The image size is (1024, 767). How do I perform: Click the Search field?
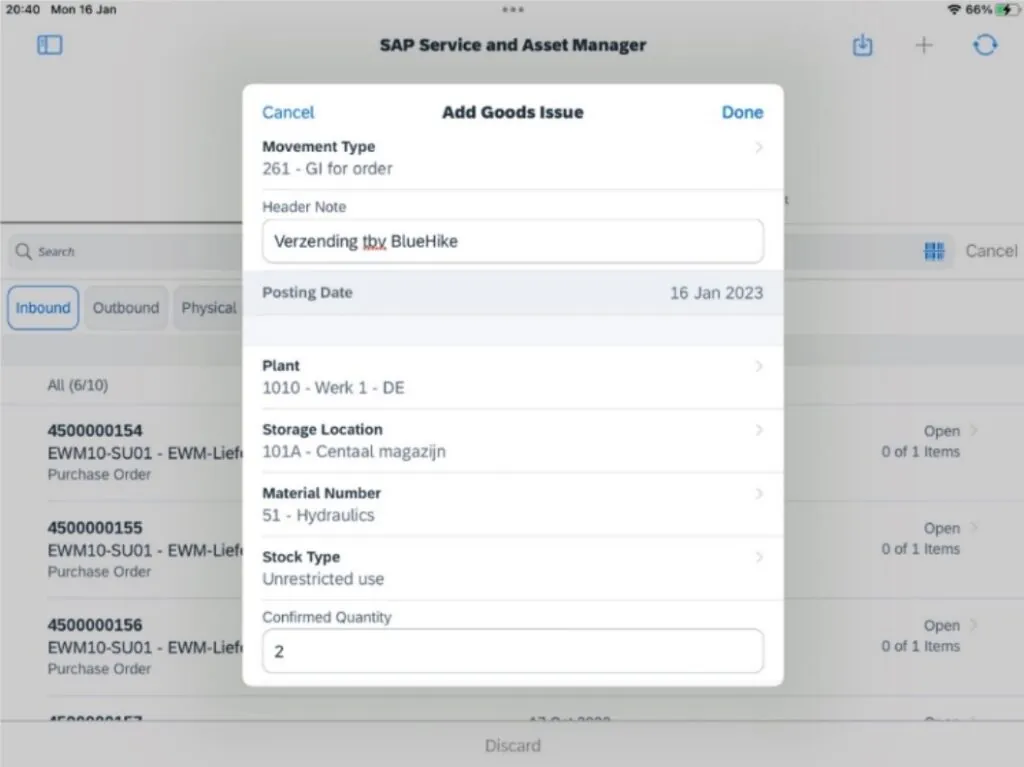[127, 252]
